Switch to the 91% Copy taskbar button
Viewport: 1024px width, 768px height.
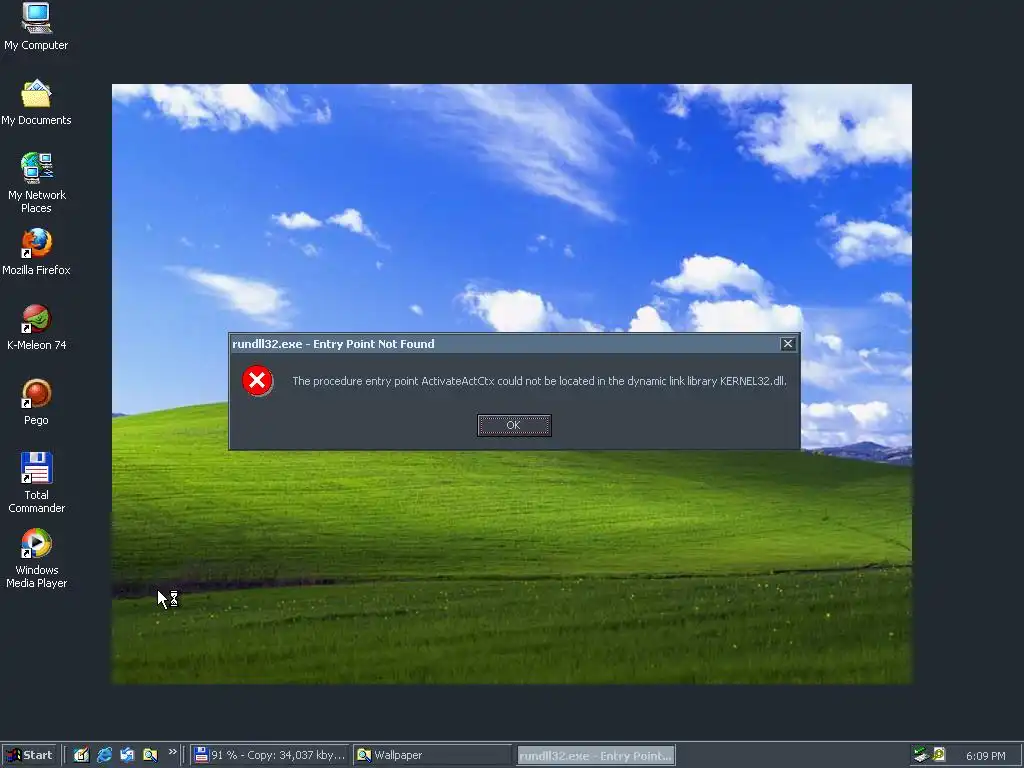(270, 755)
